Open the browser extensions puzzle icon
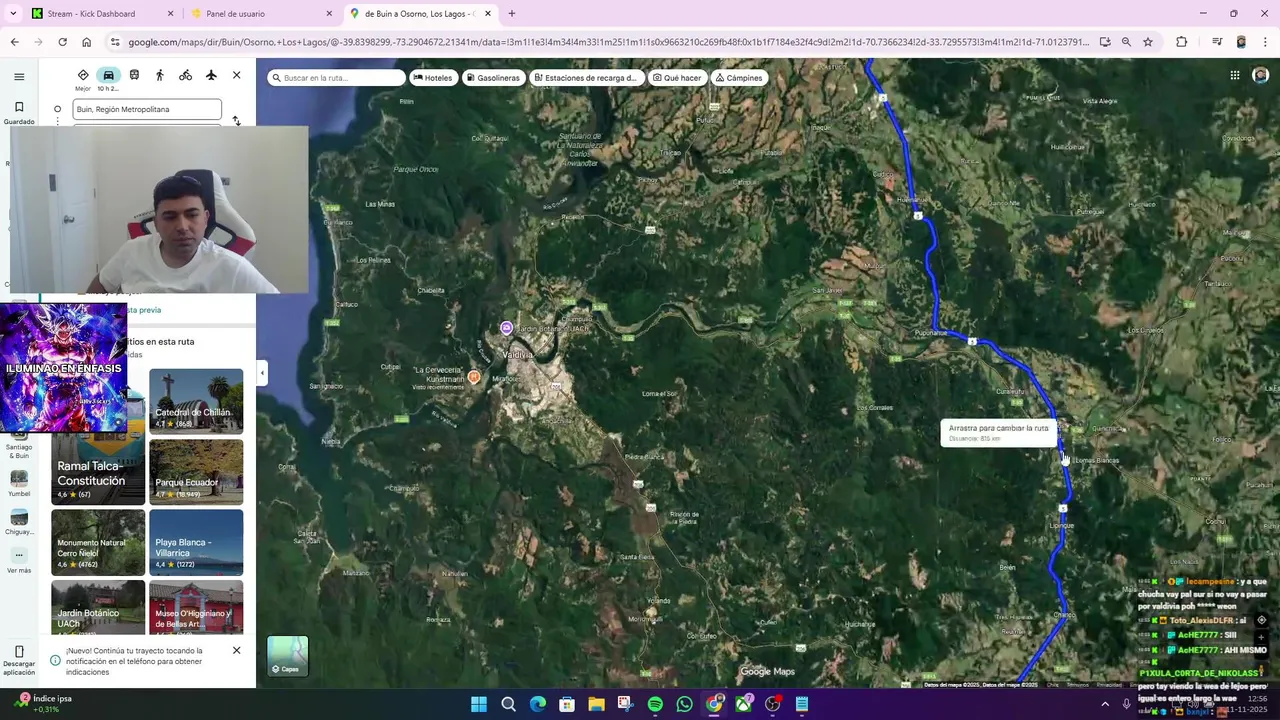This screenshot has height=720, width=1280. tap(1182, 42)
